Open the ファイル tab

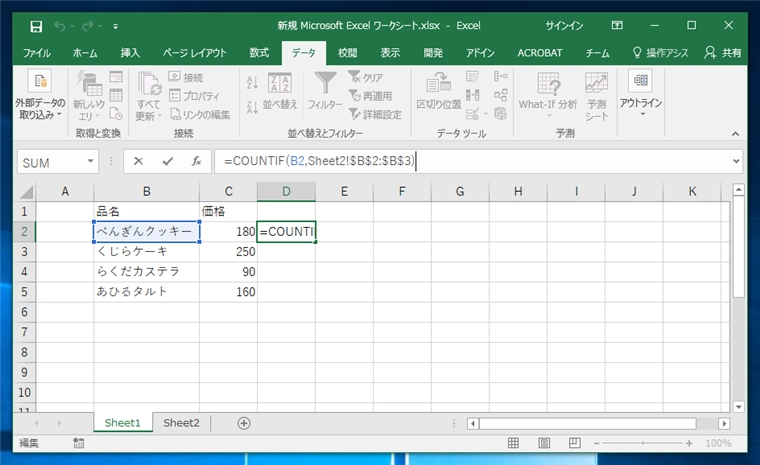tap(37, 53)
